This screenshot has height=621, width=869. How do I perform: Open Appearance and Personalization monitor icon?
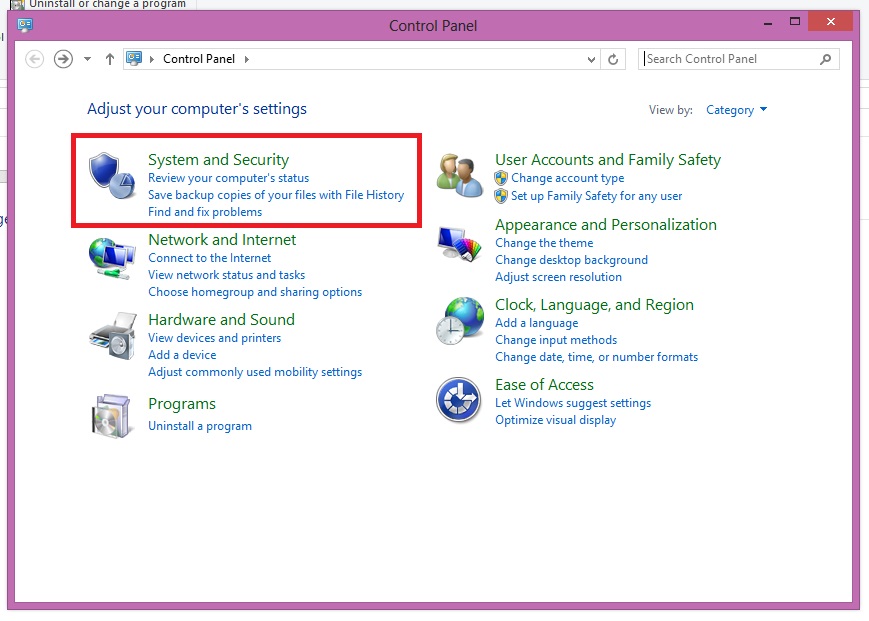coord(459,244)
